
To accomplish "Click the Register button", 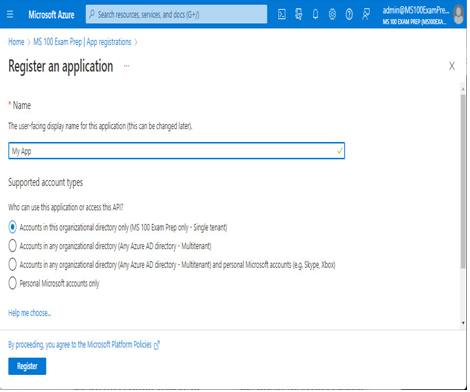I will pyautogui.click(x=27, y=366).
